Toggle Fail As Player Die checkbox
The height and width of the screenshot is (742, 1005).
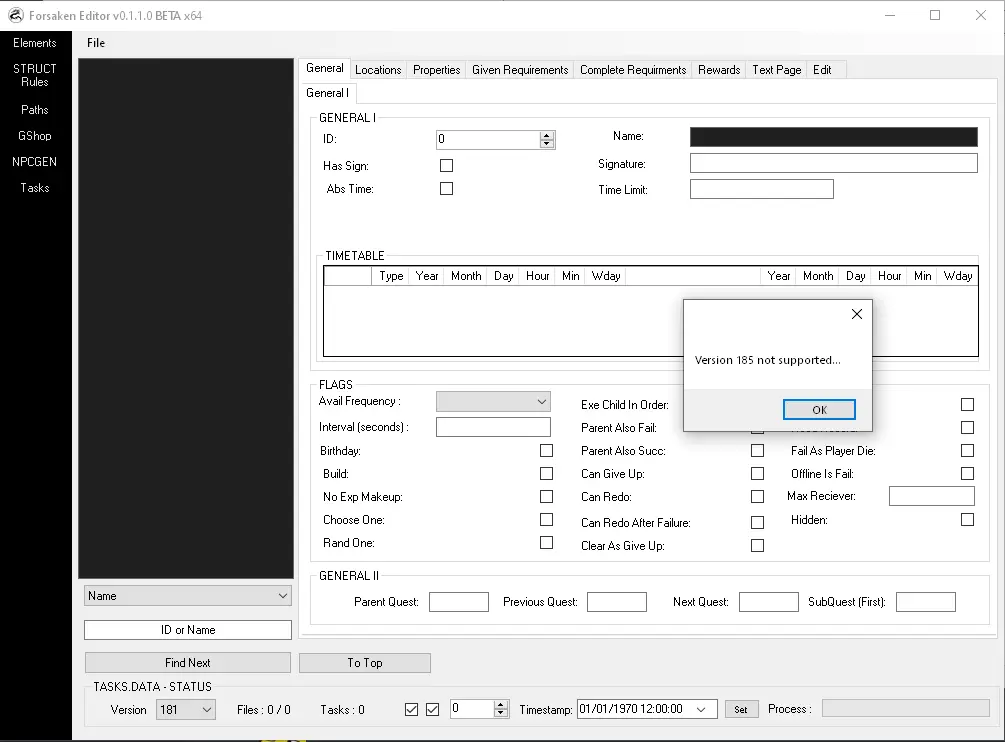pyautogui.click(x=967, y=450)
